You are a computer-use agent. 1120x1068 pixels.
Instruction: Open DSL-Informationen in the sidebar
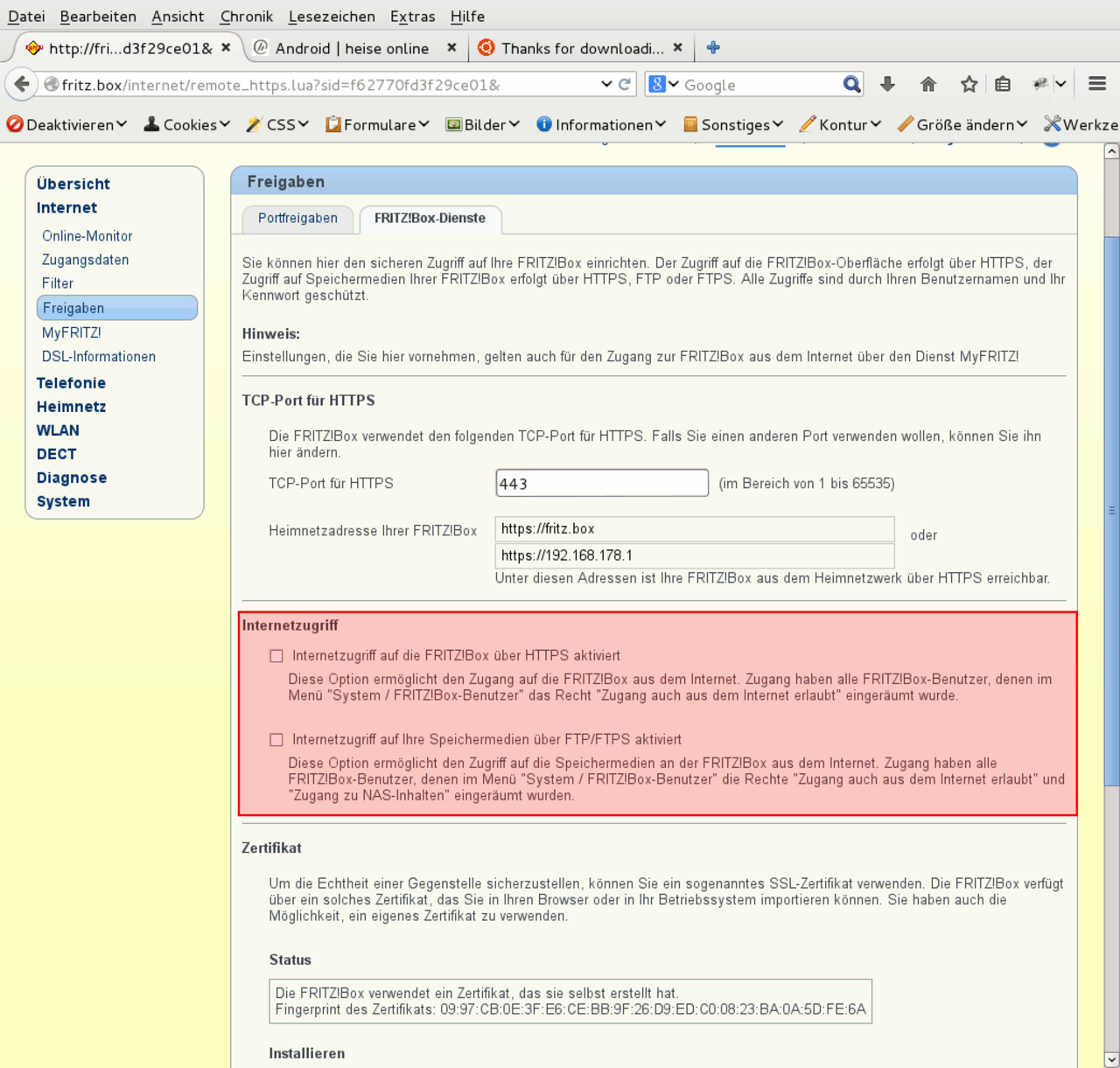click(99, 357)
